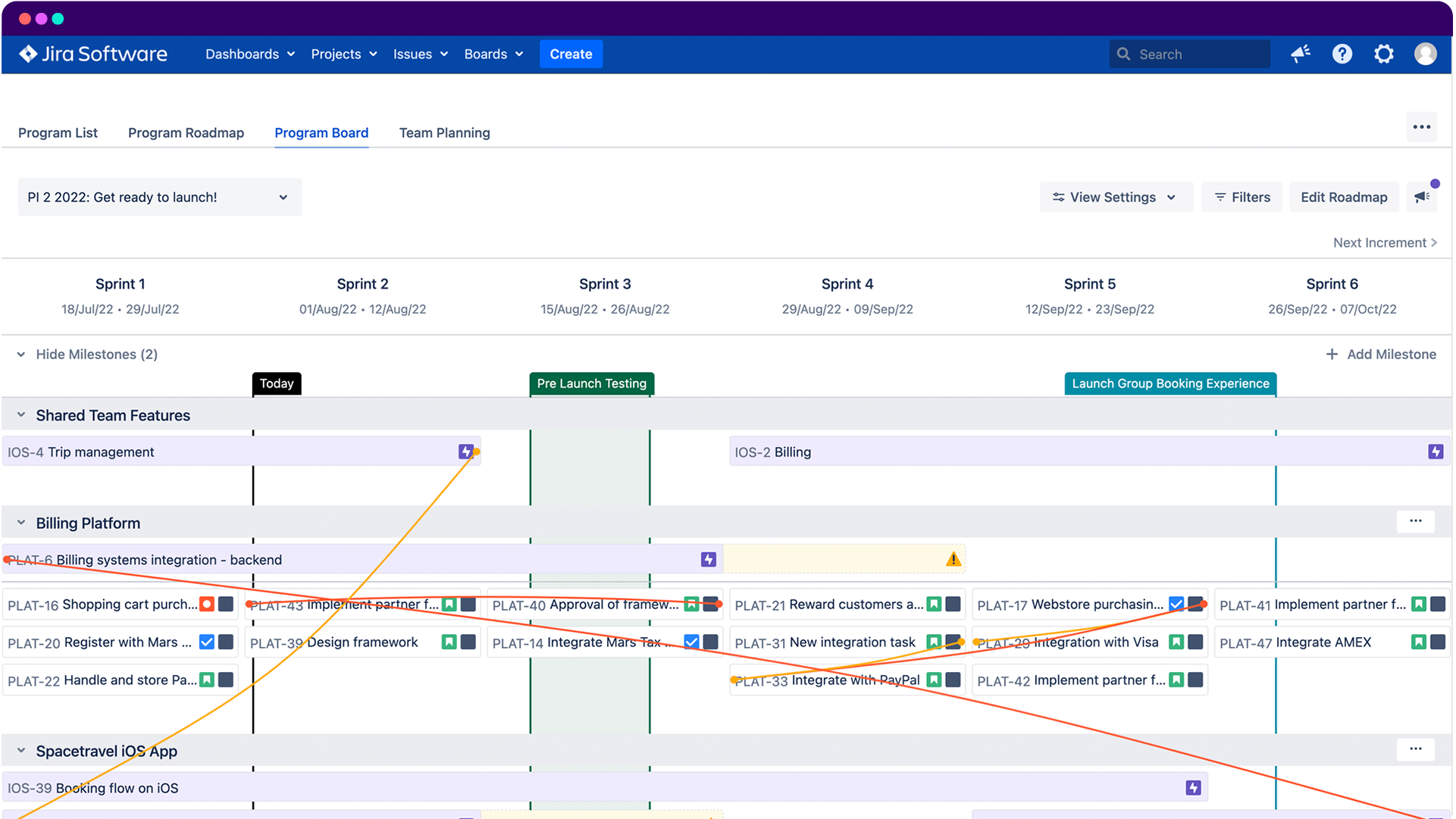The image size is (1456, 819).
Task: Click the Create button
Action: tap(571, 54)
